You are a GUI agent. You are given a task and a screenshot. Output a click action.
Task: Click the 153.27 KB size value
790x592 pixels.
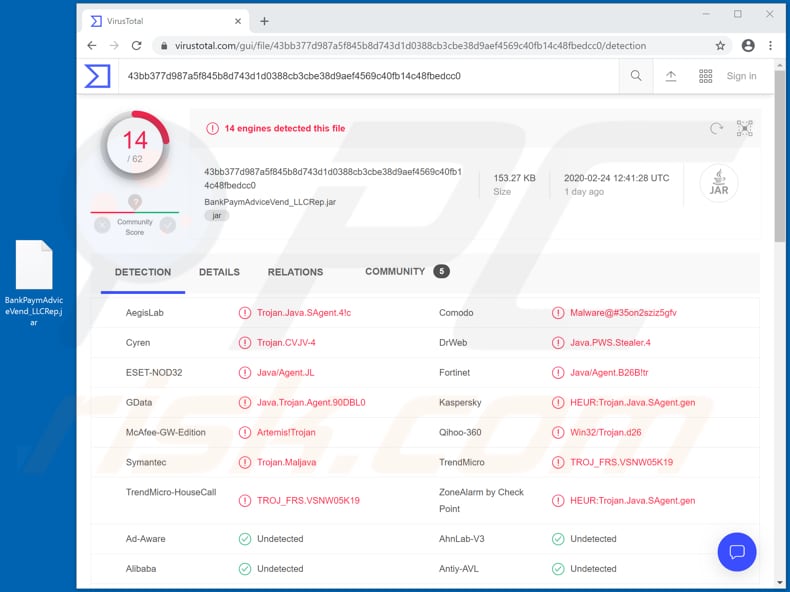tap(514, 178)
